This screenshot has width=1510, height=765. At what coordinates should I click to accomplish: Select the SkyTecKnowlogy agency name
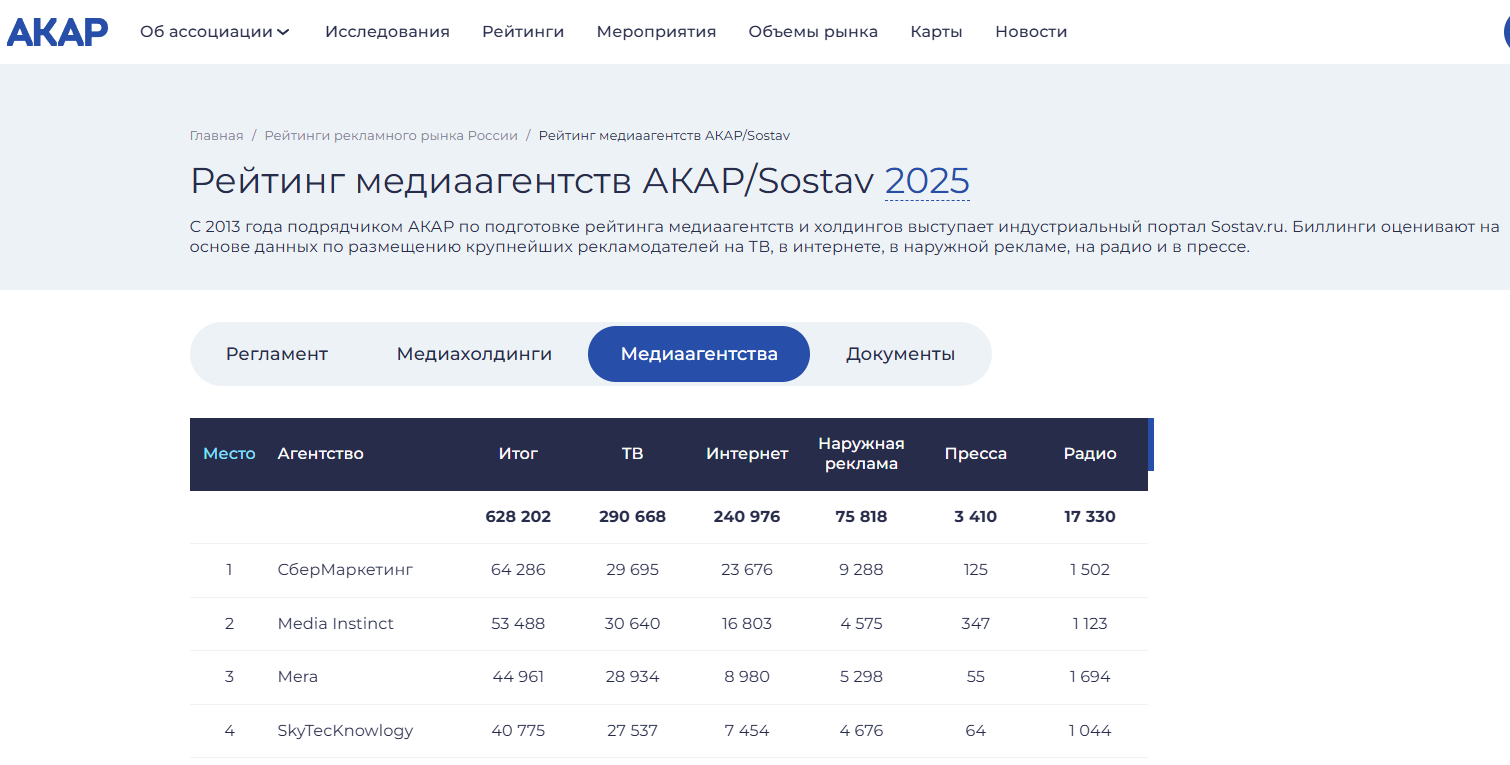345,731
